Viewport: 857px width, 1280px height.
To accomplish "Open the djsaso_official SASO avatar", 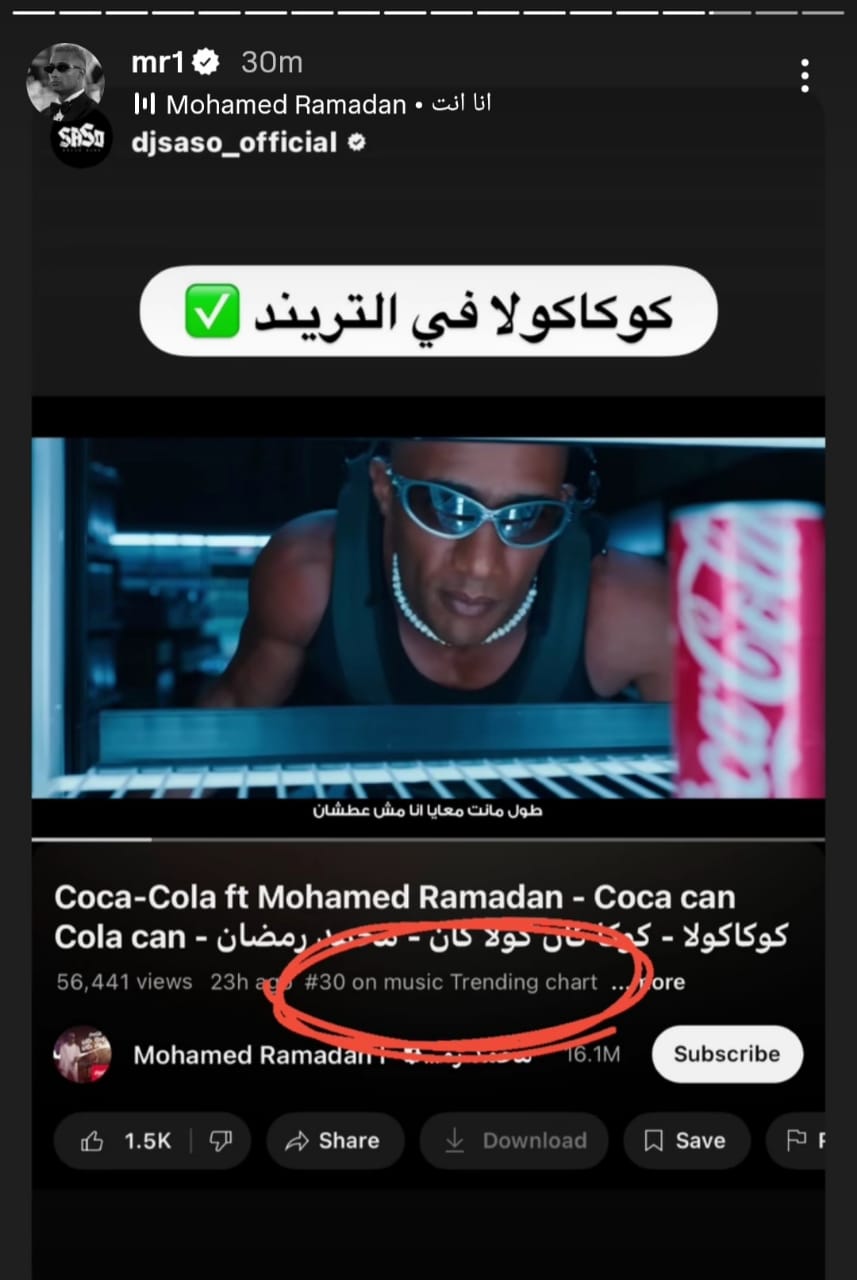I will point(80,140).
